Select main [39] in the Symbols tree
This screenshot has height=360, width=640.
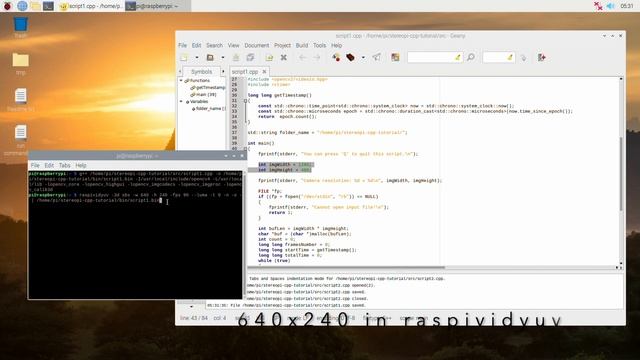tap(203, 94)
